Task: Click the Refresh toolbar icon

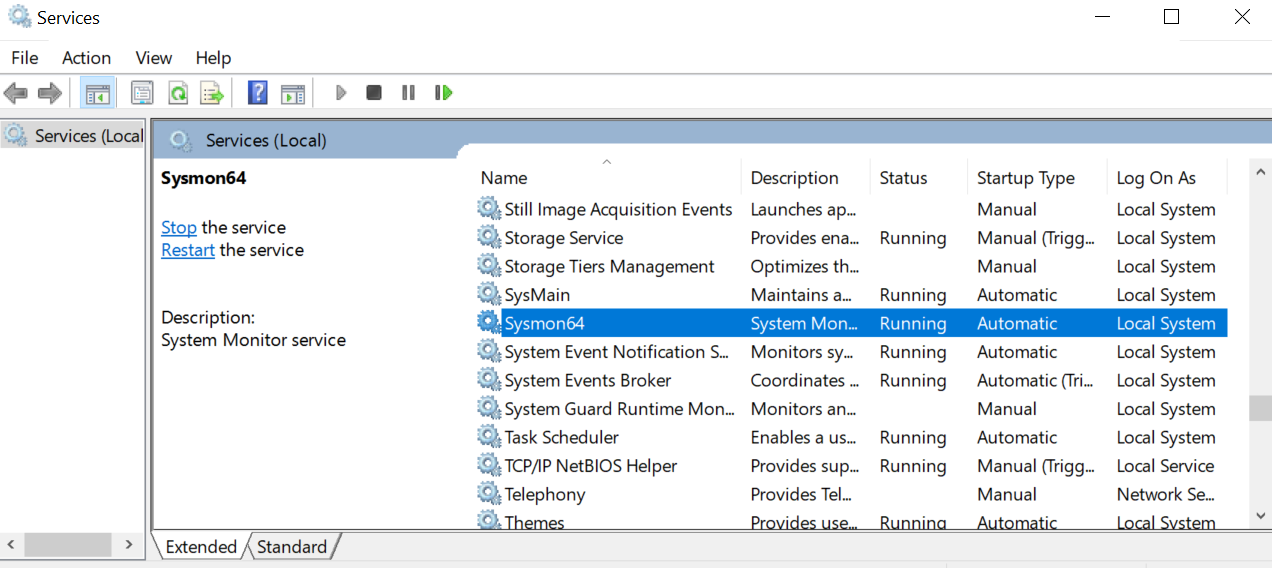Action: (177, 93)
